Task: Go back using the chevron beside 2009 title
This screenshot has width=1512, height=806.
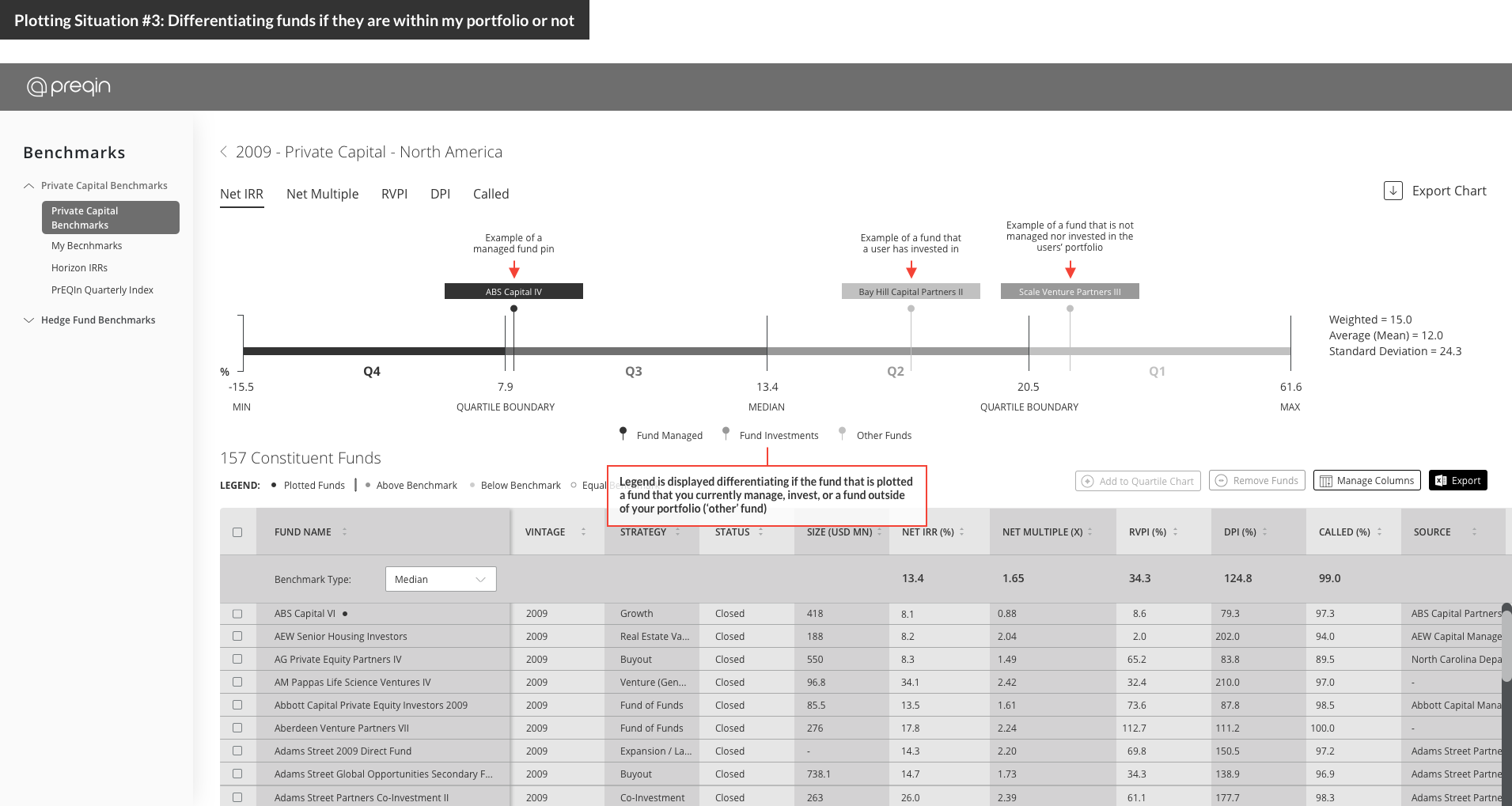Action: click(x=224, y=152)
